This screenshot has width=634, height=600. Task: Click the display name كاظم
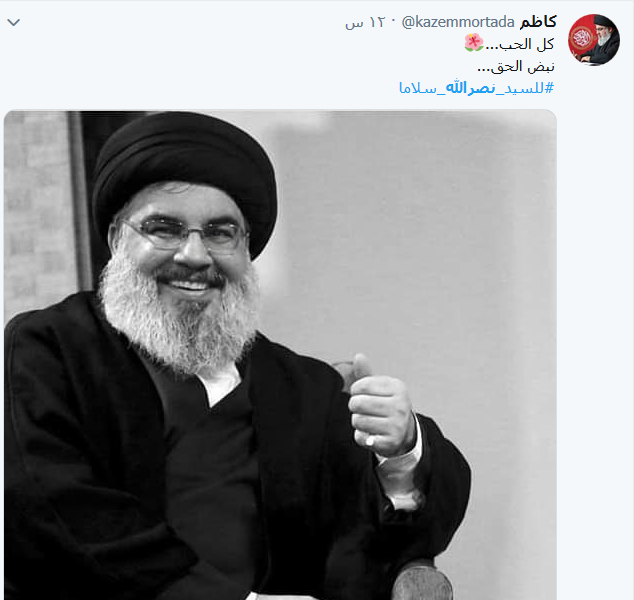click(538, 22)
